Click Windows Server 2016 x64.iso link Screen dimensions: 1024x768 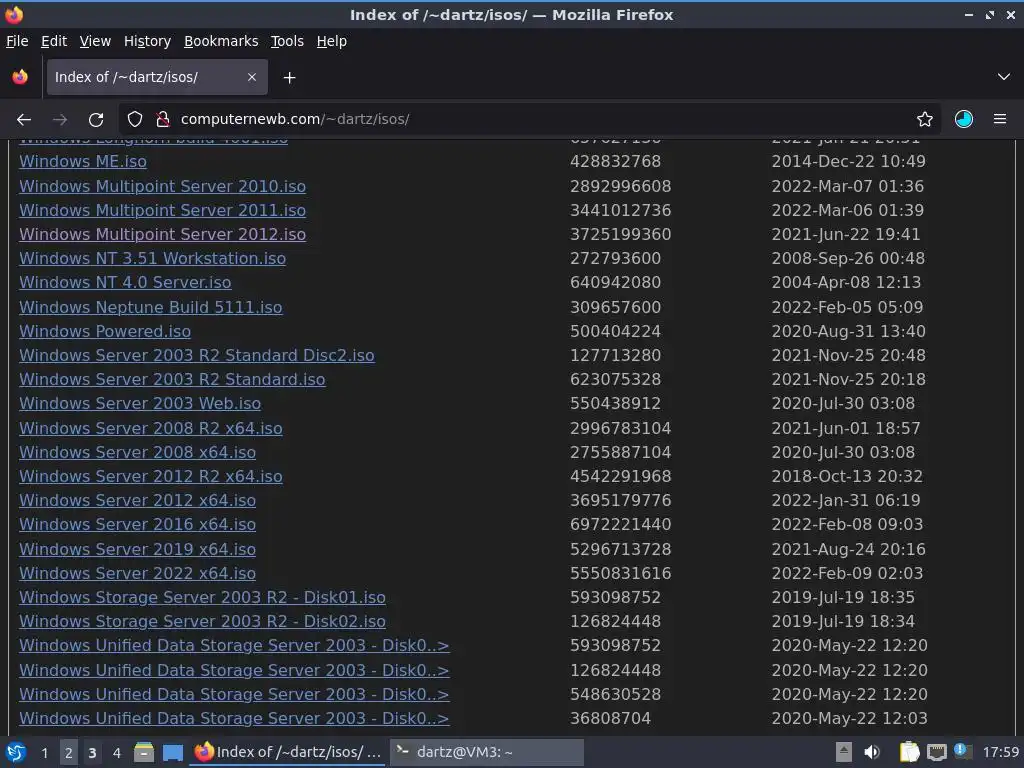[137, 524]
